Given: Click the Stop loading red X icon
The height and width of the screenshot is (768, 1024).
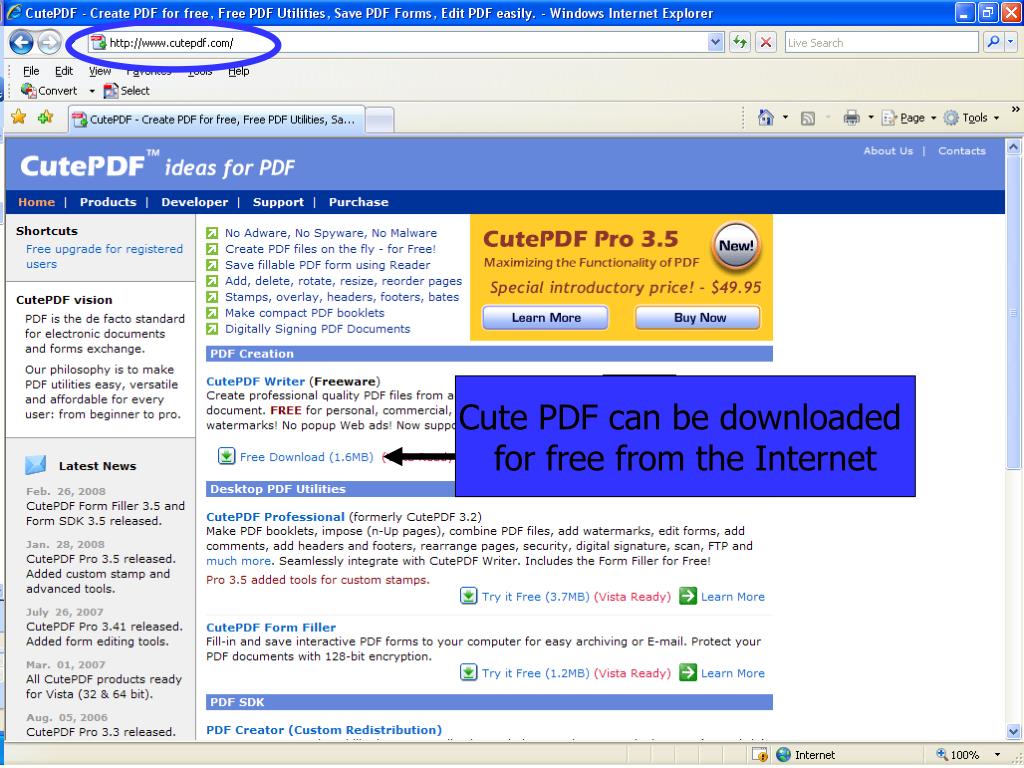Looking at the screenshot, I should point(766,42).
